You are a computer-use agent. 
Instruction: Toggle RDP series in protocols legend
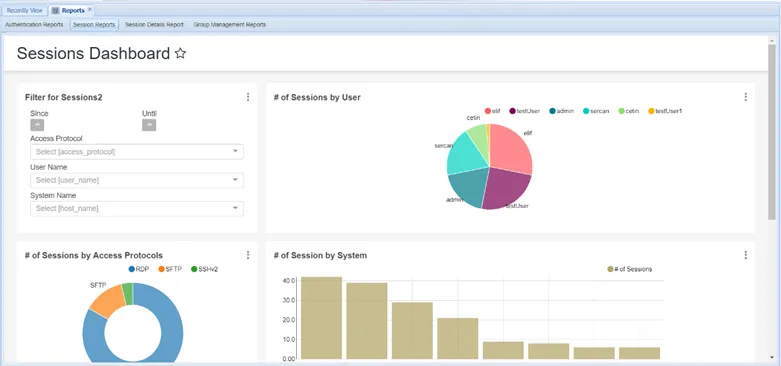tap(139, 269)
